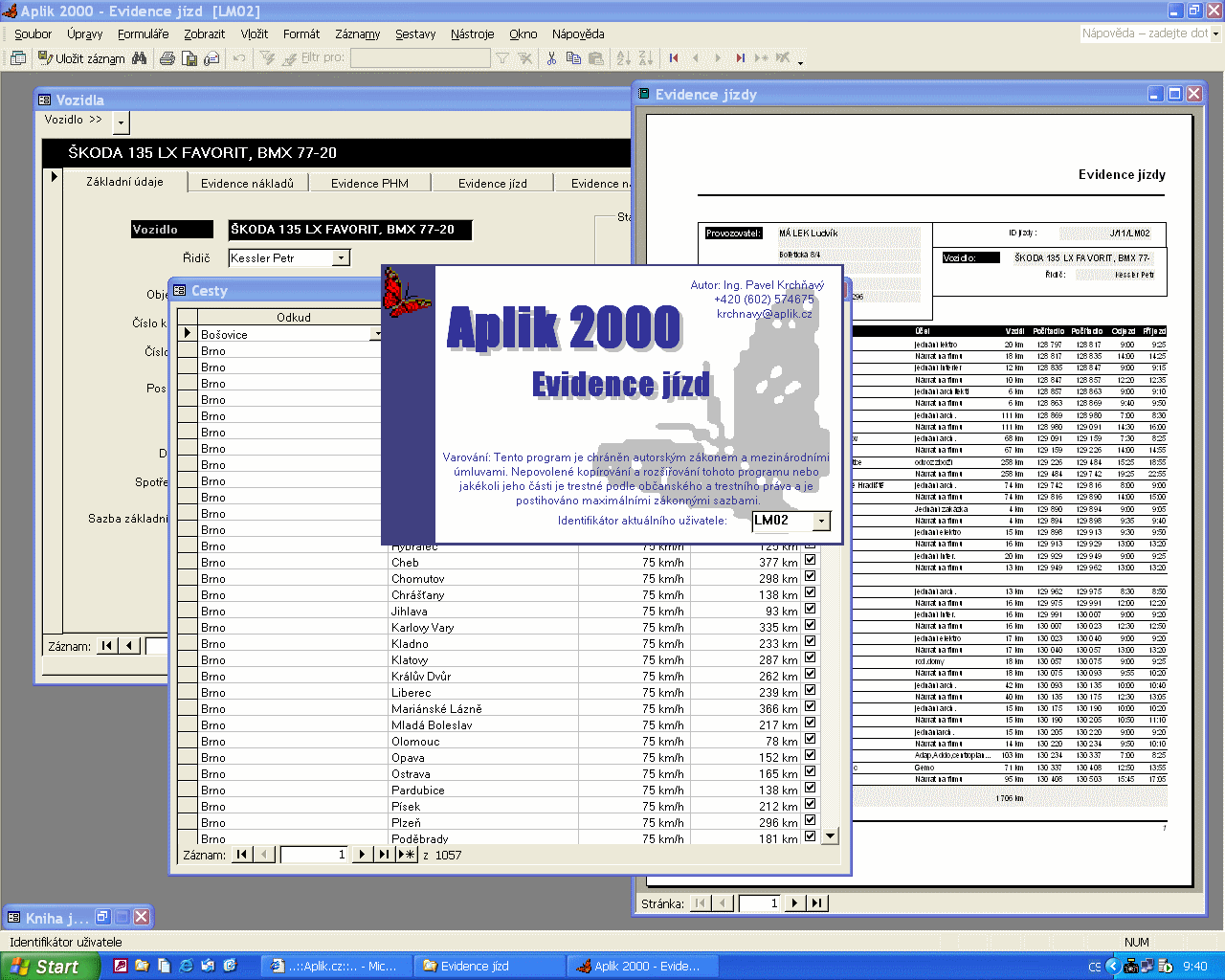This screenshot has height=980, width=1225.
Task: Click the Start button on taskbar
Action: [50, 967]
